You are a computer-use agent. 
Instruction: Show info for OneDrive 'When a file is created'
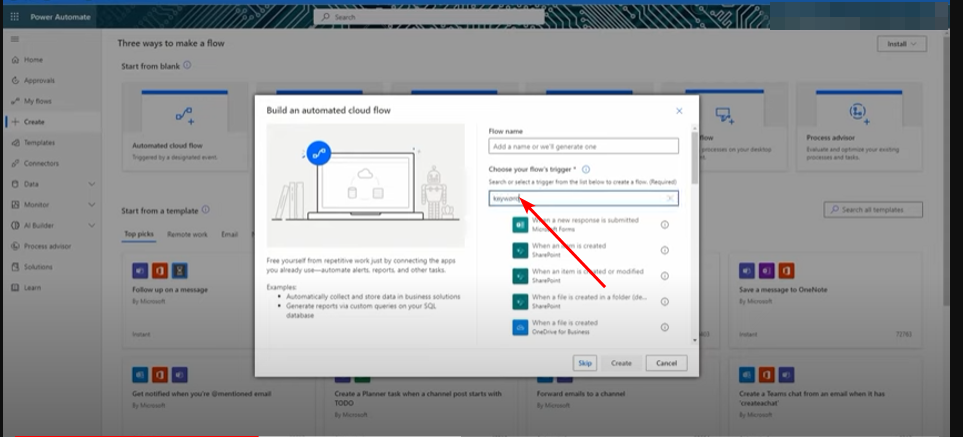(x=665, y=327)
